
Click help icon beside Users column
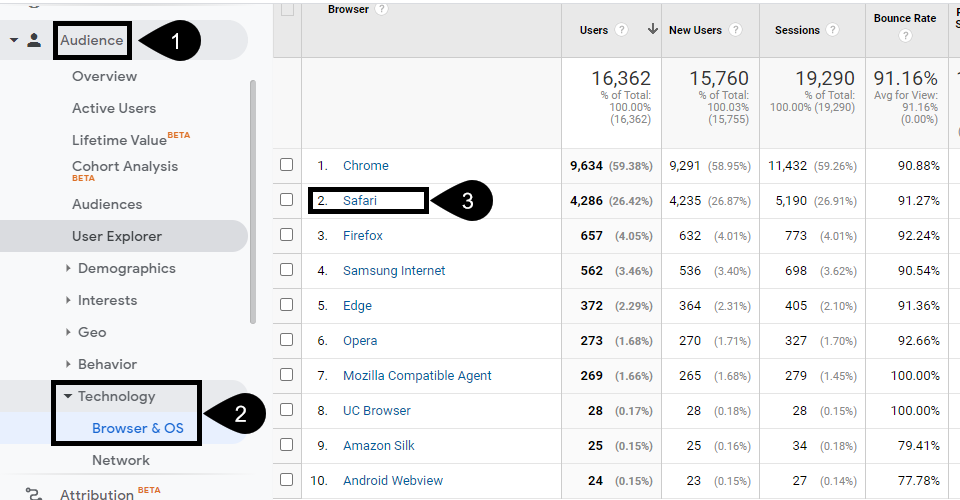[x=622, y=30]
